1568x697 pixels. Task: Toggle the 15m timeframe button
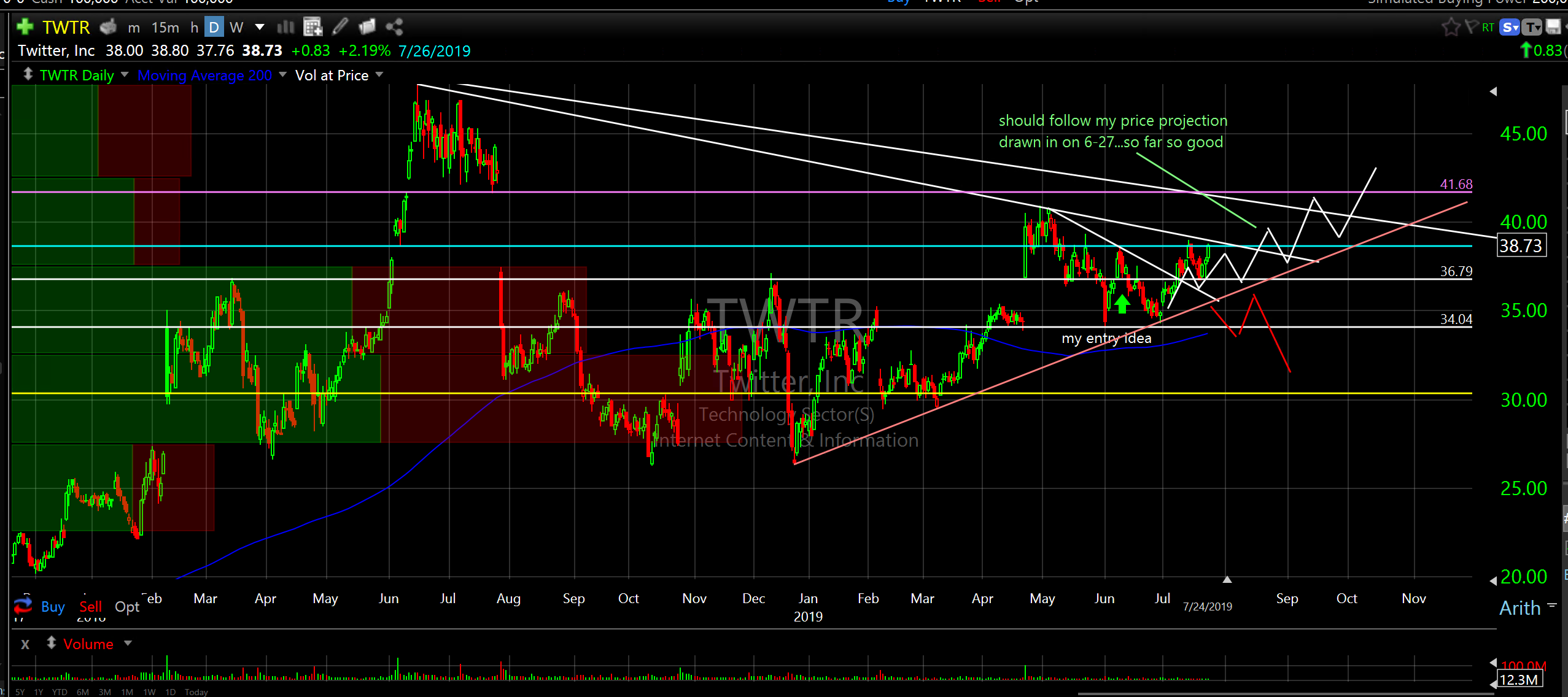click(x=165, y=28)
